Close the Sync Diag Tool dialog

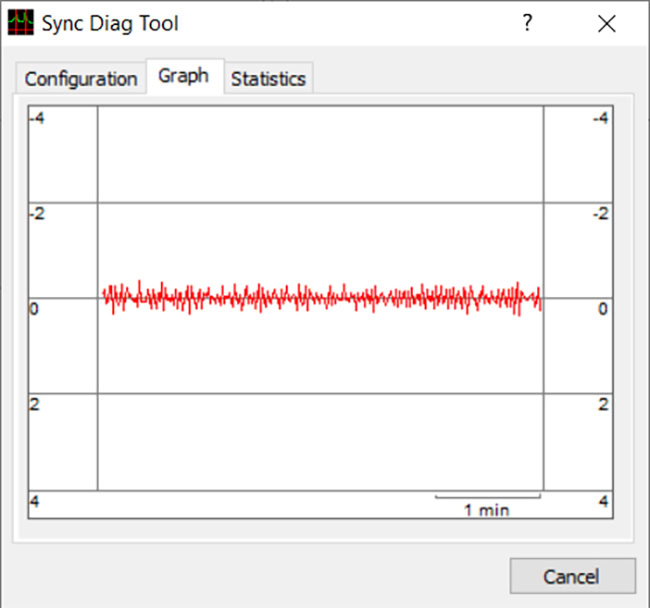click(606, 23)
